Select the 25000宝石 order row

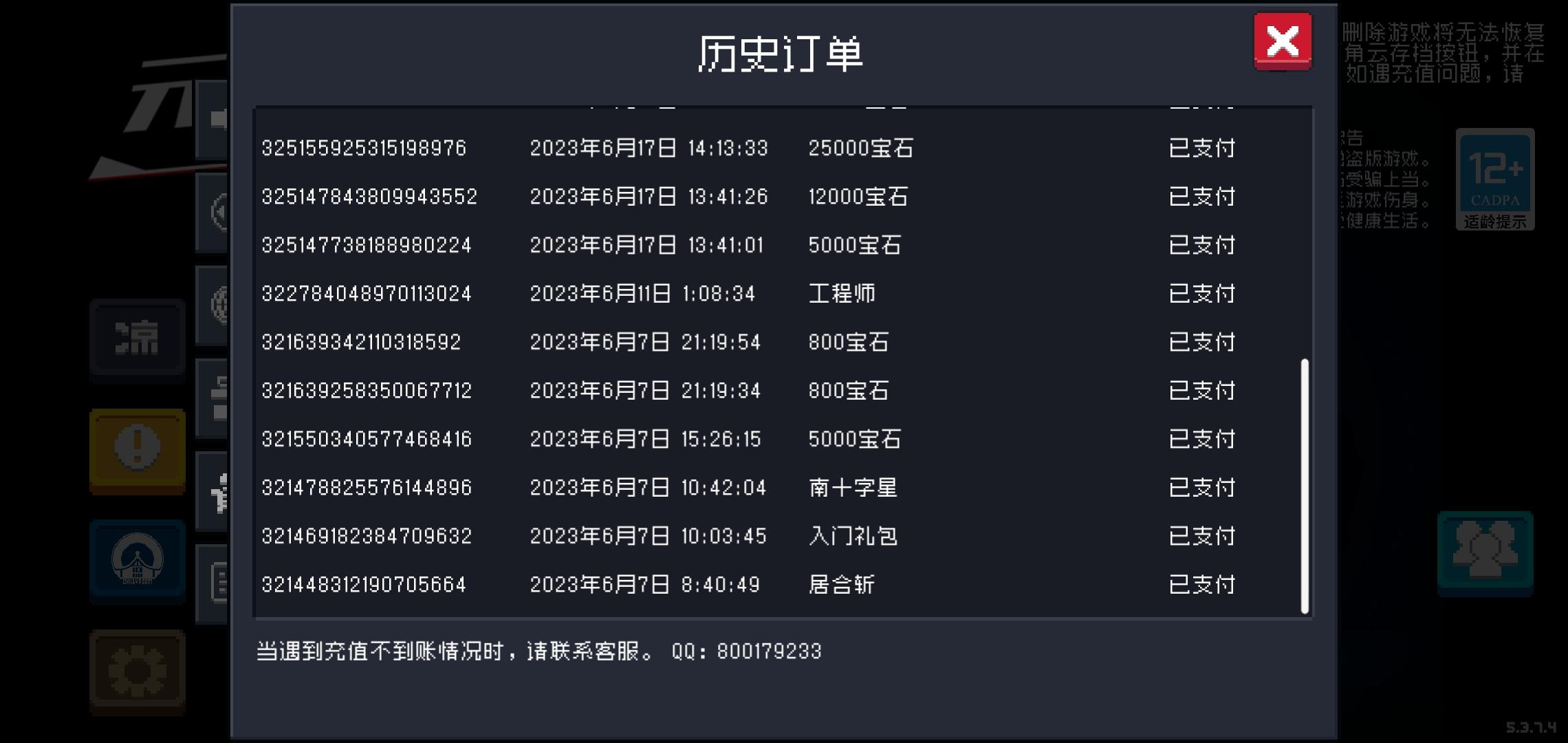783,148
